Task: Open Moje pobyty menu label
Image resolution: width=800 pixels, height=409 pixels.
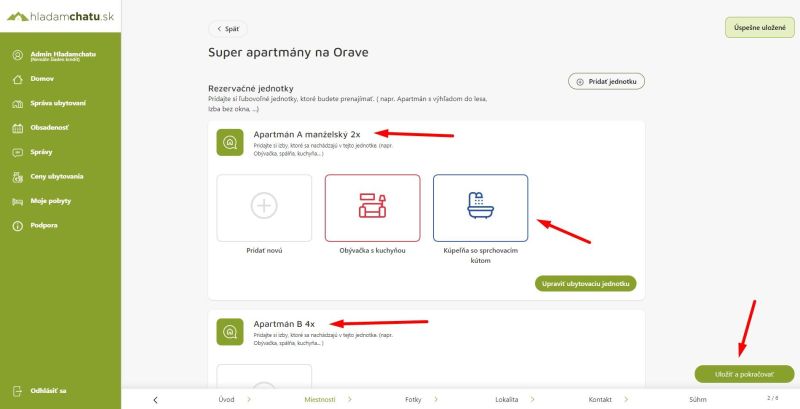Action: (x=51, y=201)
